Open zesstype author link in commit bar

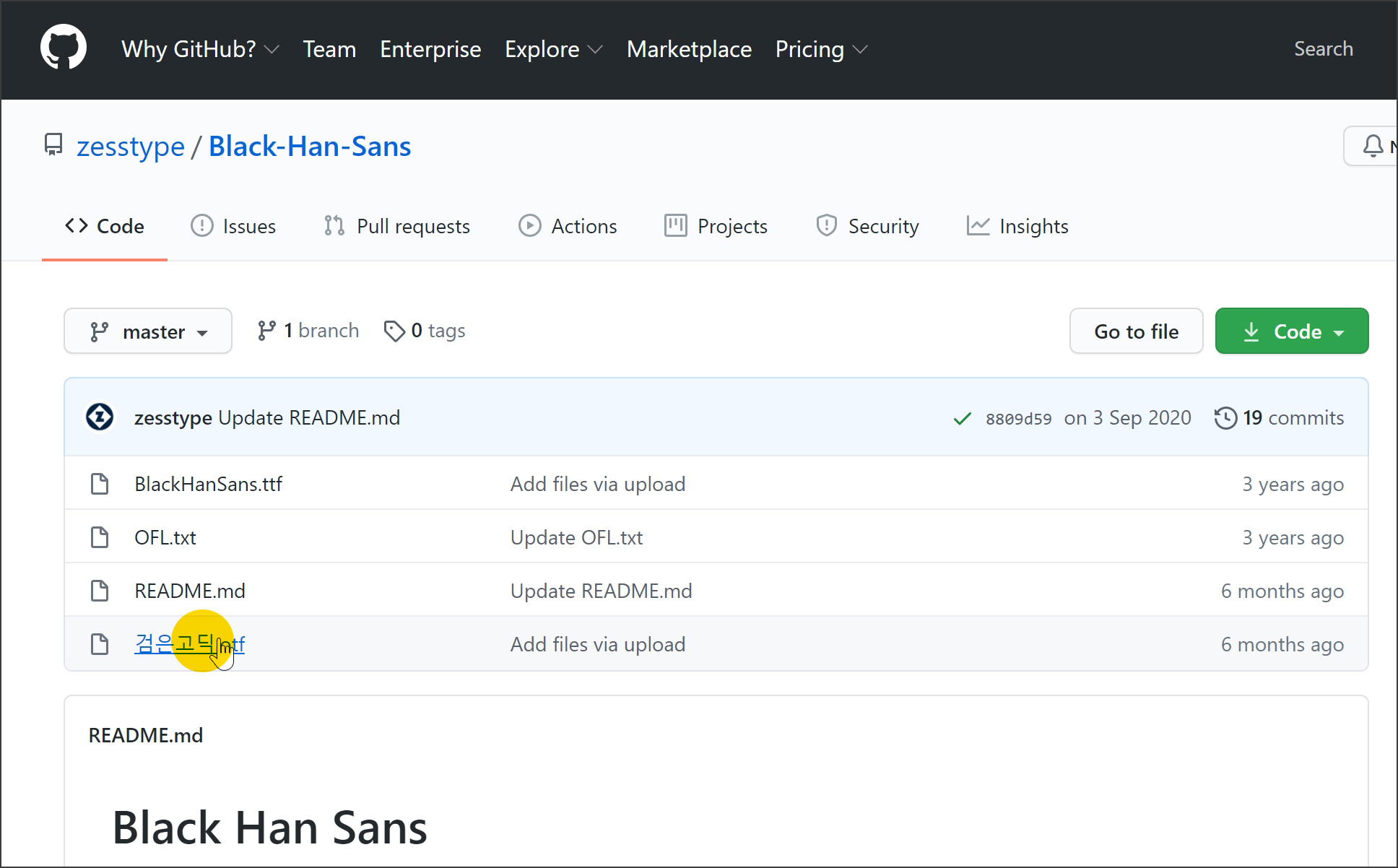[x=173, y=417]
